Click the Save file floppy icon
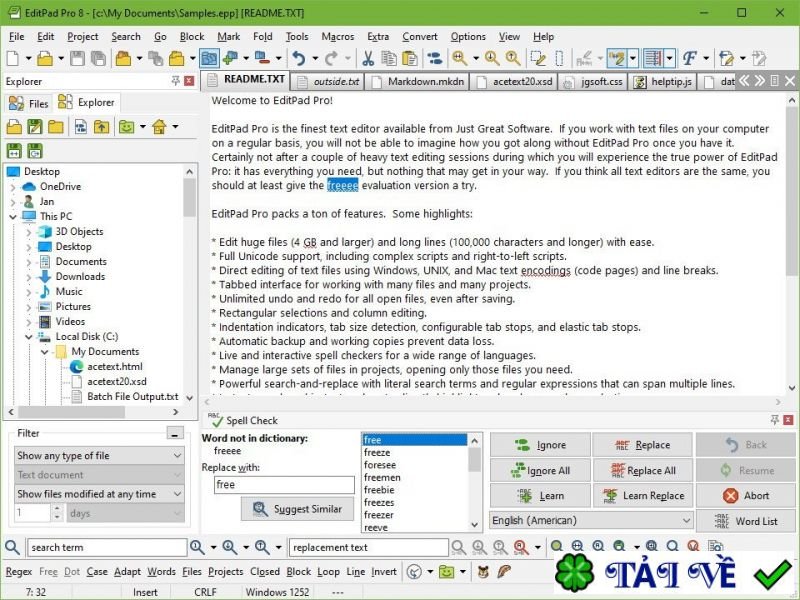Viewport: 800px width, 600px height. [x=78, y=58]
